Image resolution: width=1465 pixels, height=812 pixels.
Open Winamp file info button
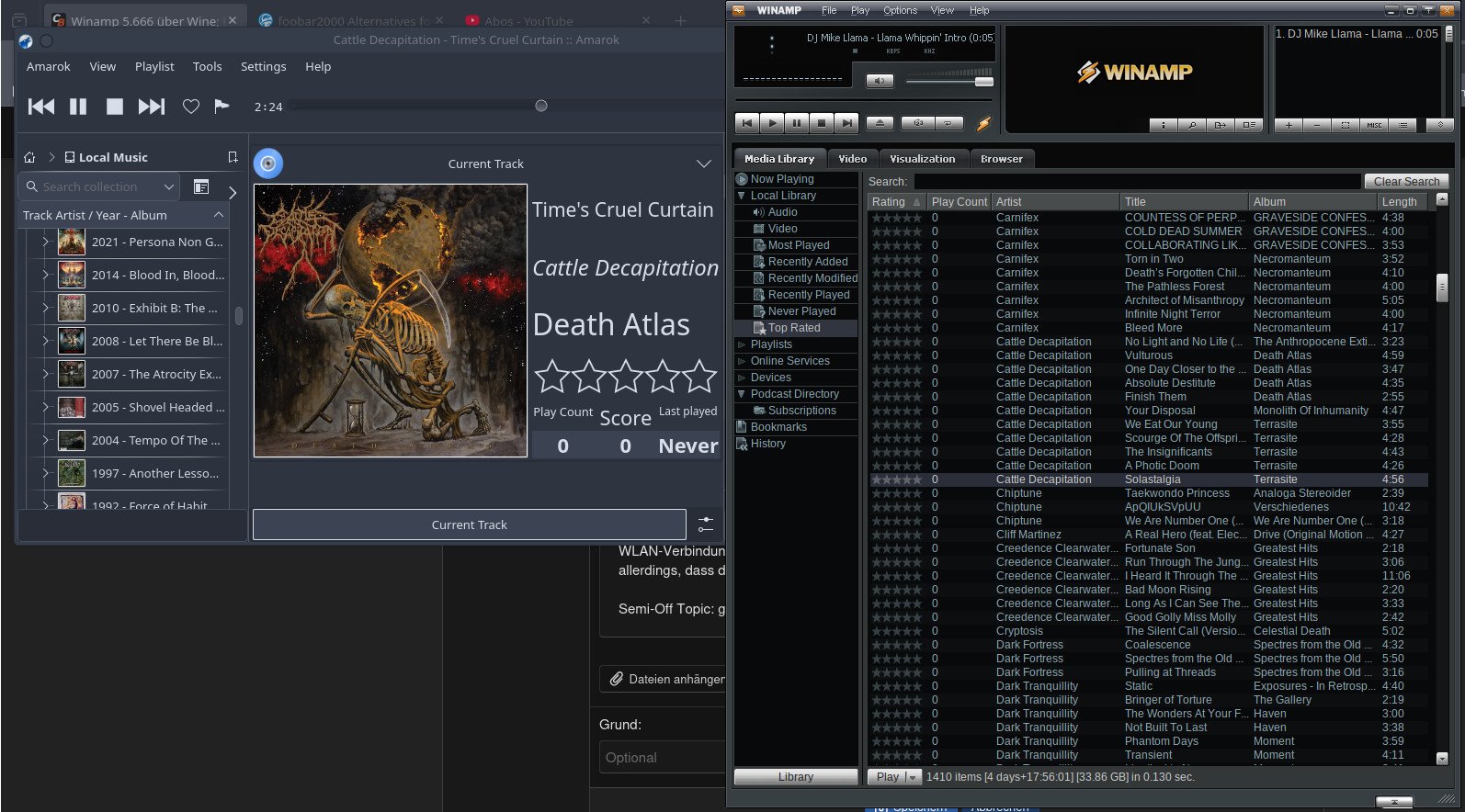[1163, 125]
